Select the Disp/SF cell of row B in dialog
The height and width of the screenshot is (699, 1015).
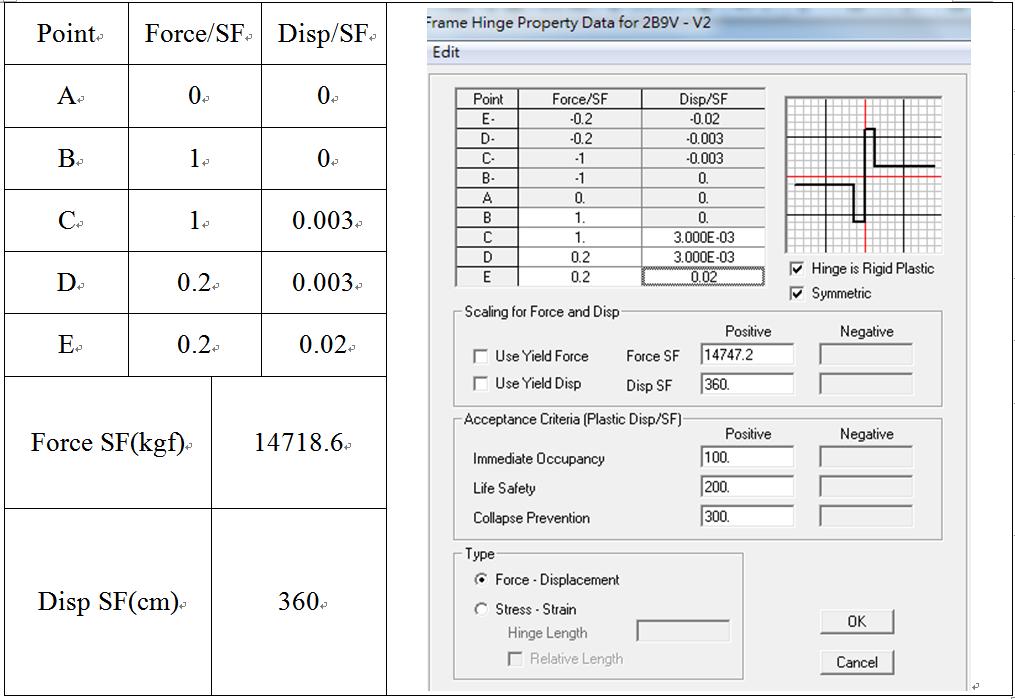pos(703,218)
